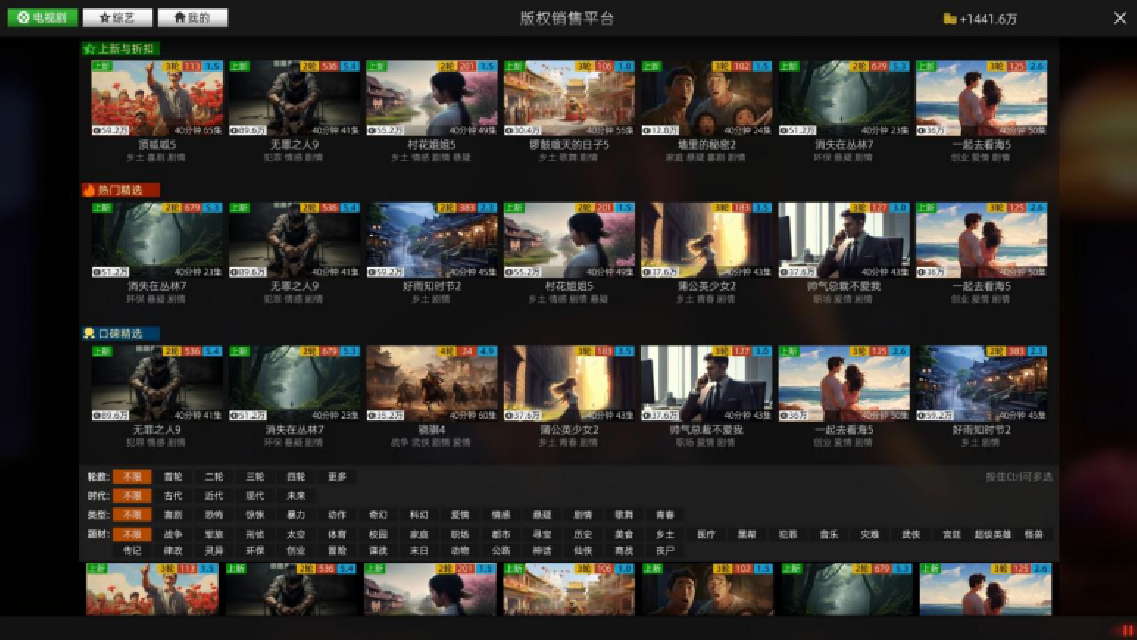Click the gold funds balance icon
Screen dimensions: 1137x640
(x=949, y=19)
